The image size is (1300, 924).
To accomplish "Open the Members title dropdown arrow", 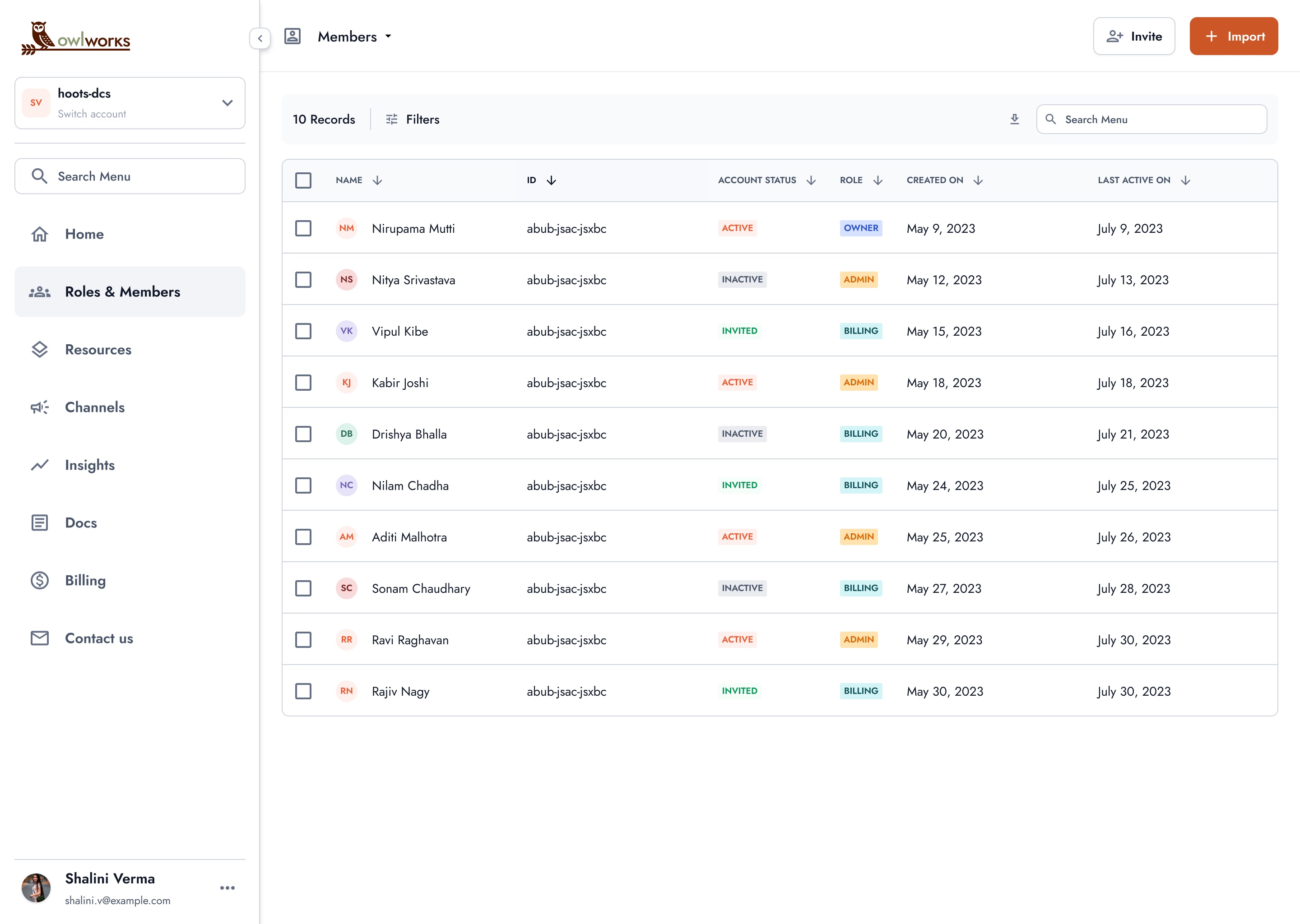I will pyautogui.click(x=388, y=37).
